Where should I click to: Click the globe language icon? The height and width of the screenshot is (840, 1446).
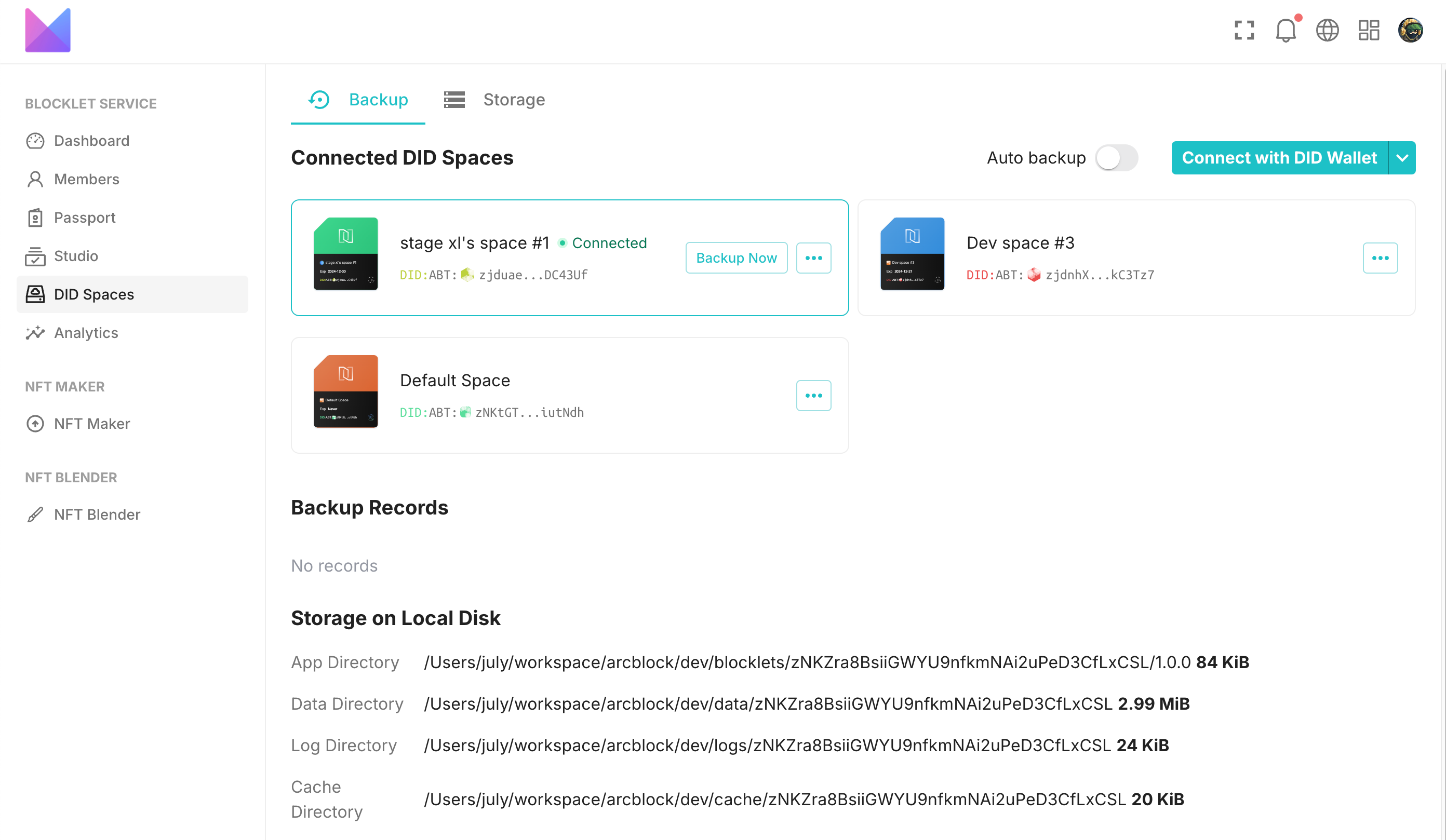(x=1327, y=31)
